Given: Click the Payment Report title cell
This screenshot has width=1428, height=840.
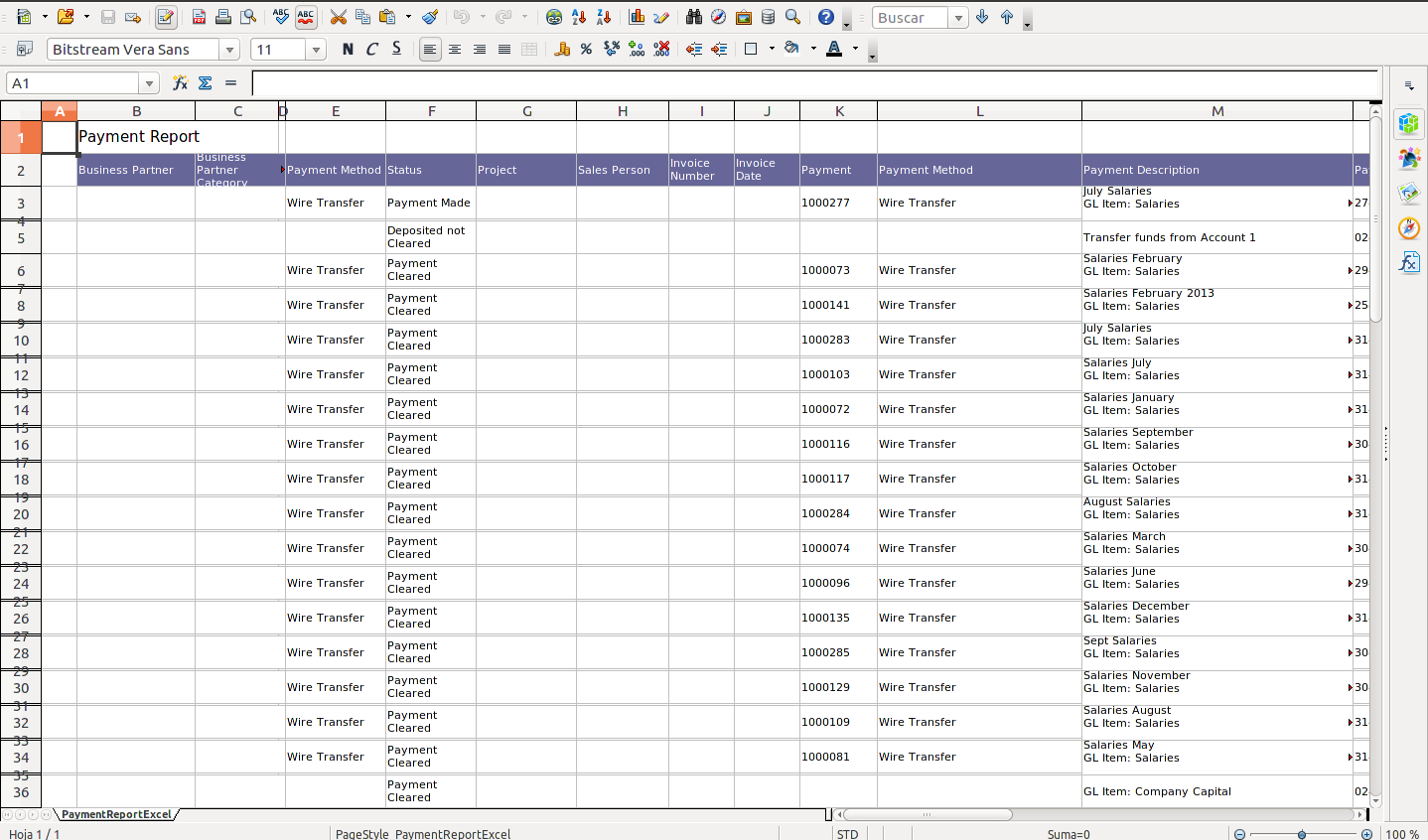Looking at the screenshot, I should click(x=139, y=137).
